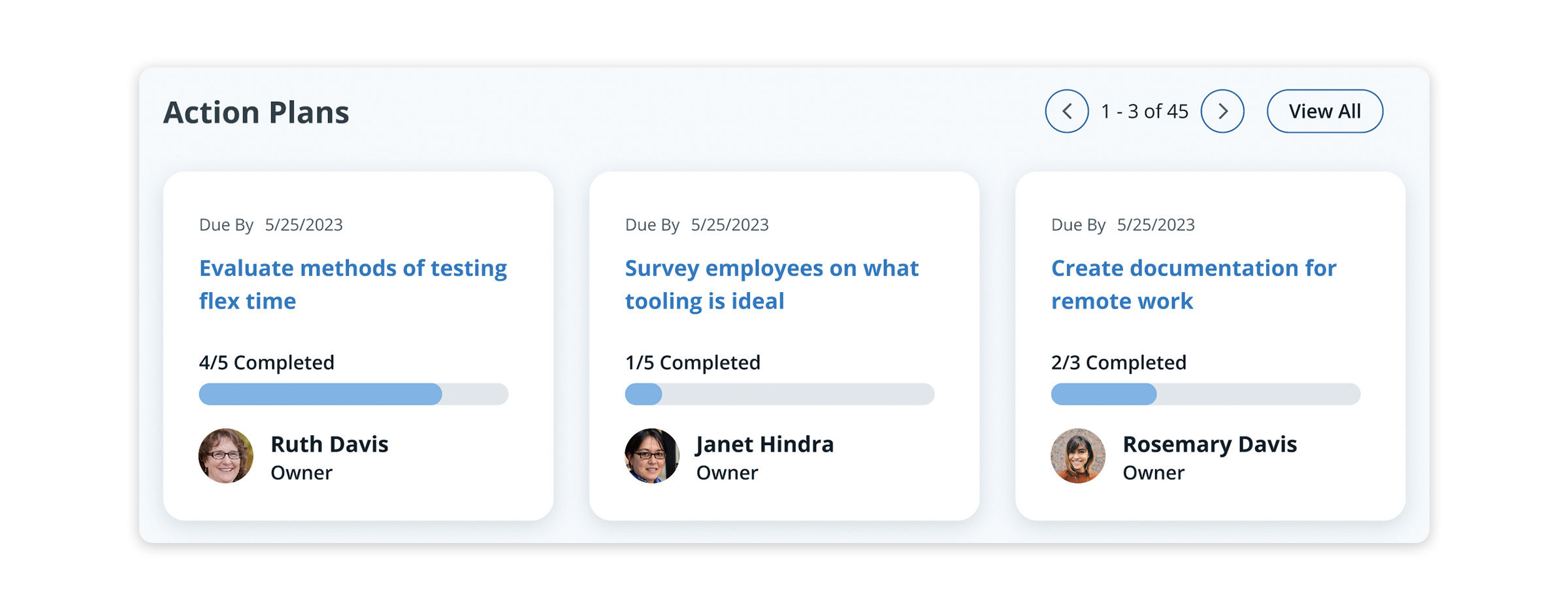Viewport: 1568px width, 611px height.
Task: Select the Janet Hindra owner name
Action: point(764,444)
